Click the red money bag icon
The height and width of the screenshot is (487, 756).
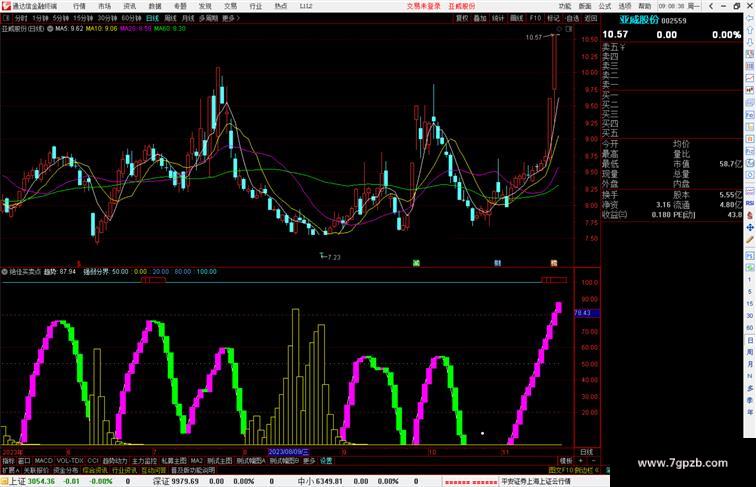[x=750, y=215]
